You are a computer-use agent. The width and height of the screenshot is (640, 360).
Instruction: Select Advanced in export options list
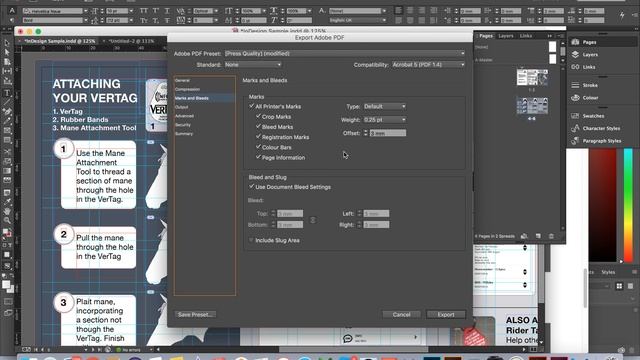(x=184, y=116)
